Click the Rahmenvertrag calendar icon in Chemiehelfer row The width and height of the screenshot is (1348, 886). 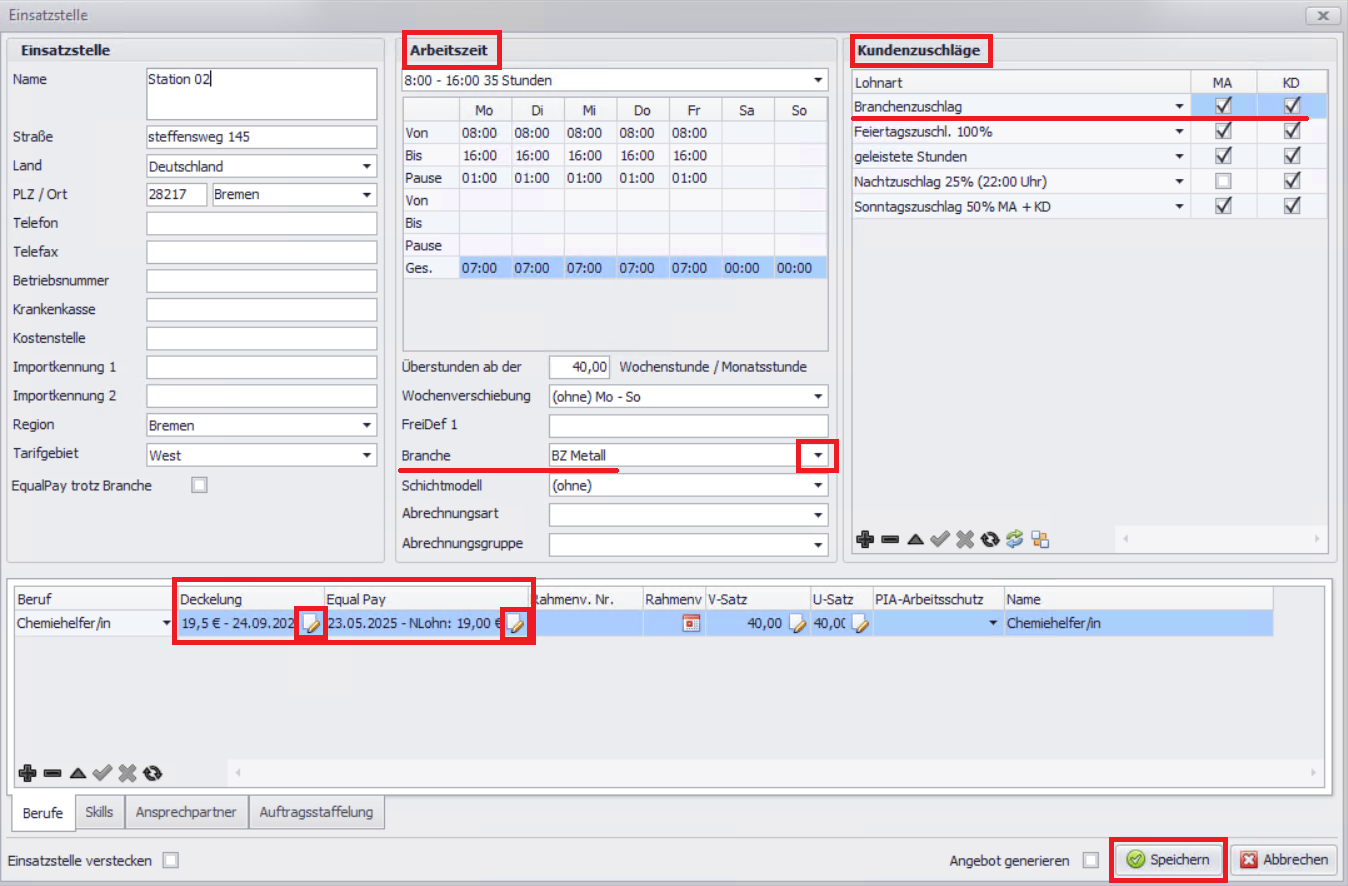coord(690,624)
